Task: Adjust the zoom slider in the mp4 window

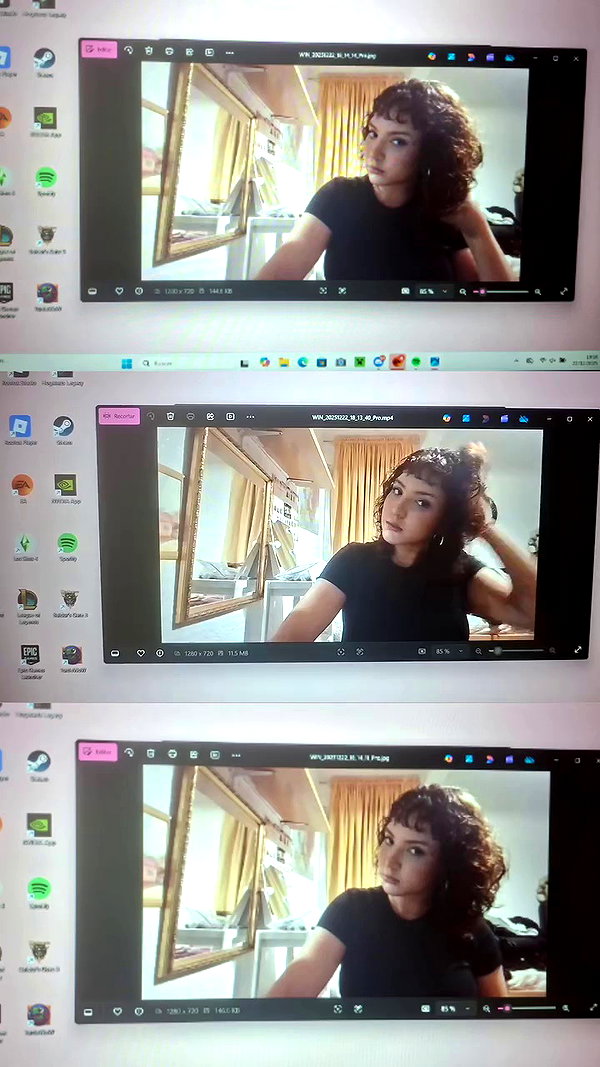Action: [517, 651]
